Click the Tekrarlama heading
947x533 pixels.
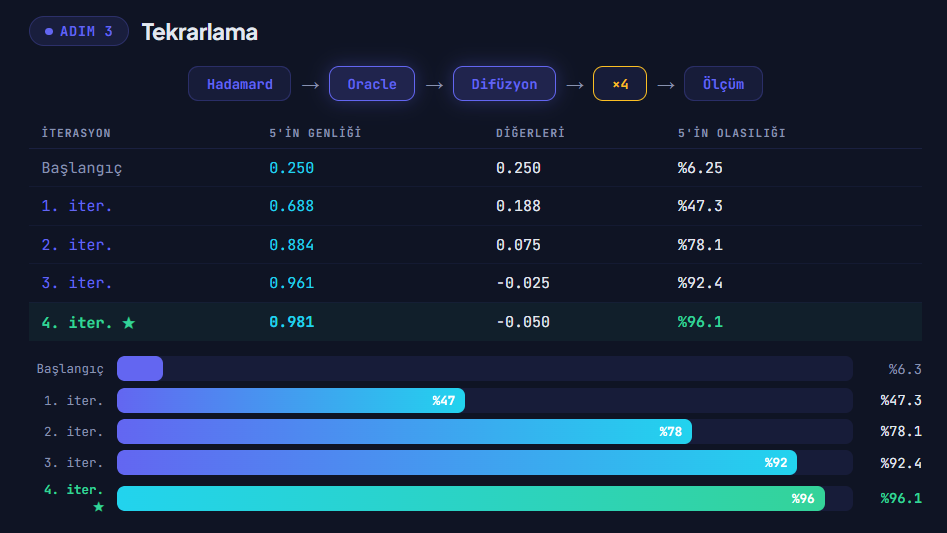[199, 32]
